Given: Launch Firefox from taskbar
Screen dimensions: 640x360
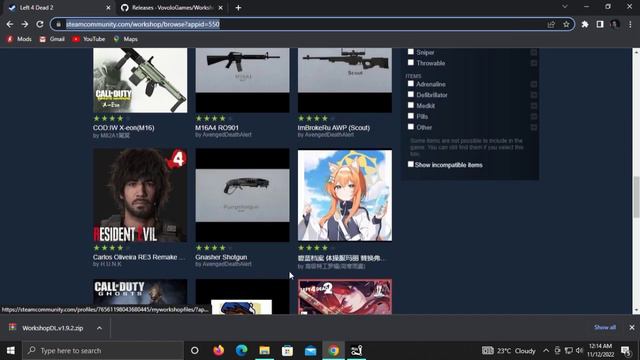Looking at the screenshot, I should point(218,350).
